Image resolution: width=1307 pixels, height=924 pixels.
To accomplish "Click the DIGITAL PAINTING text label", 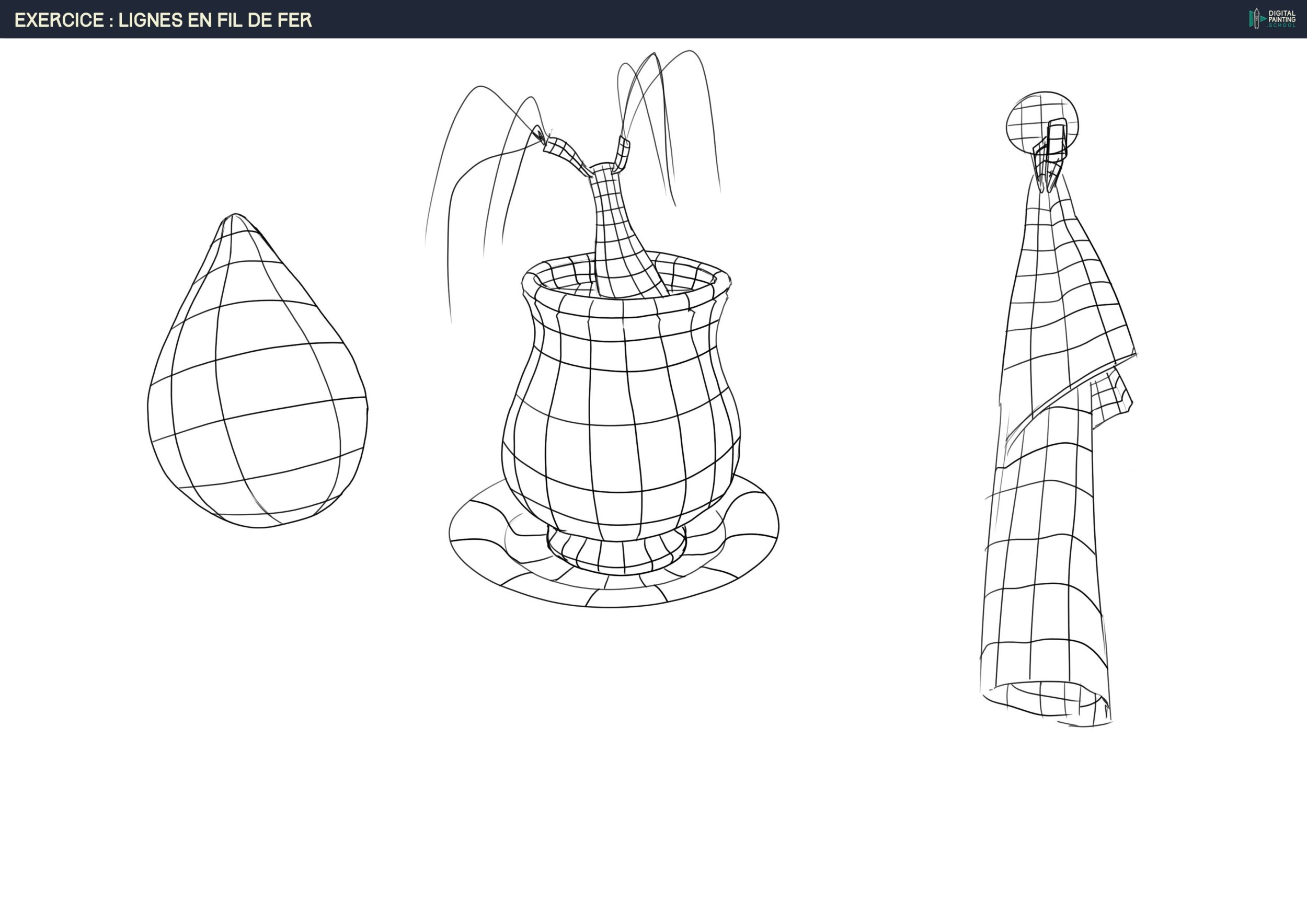I will (1282, 16).
